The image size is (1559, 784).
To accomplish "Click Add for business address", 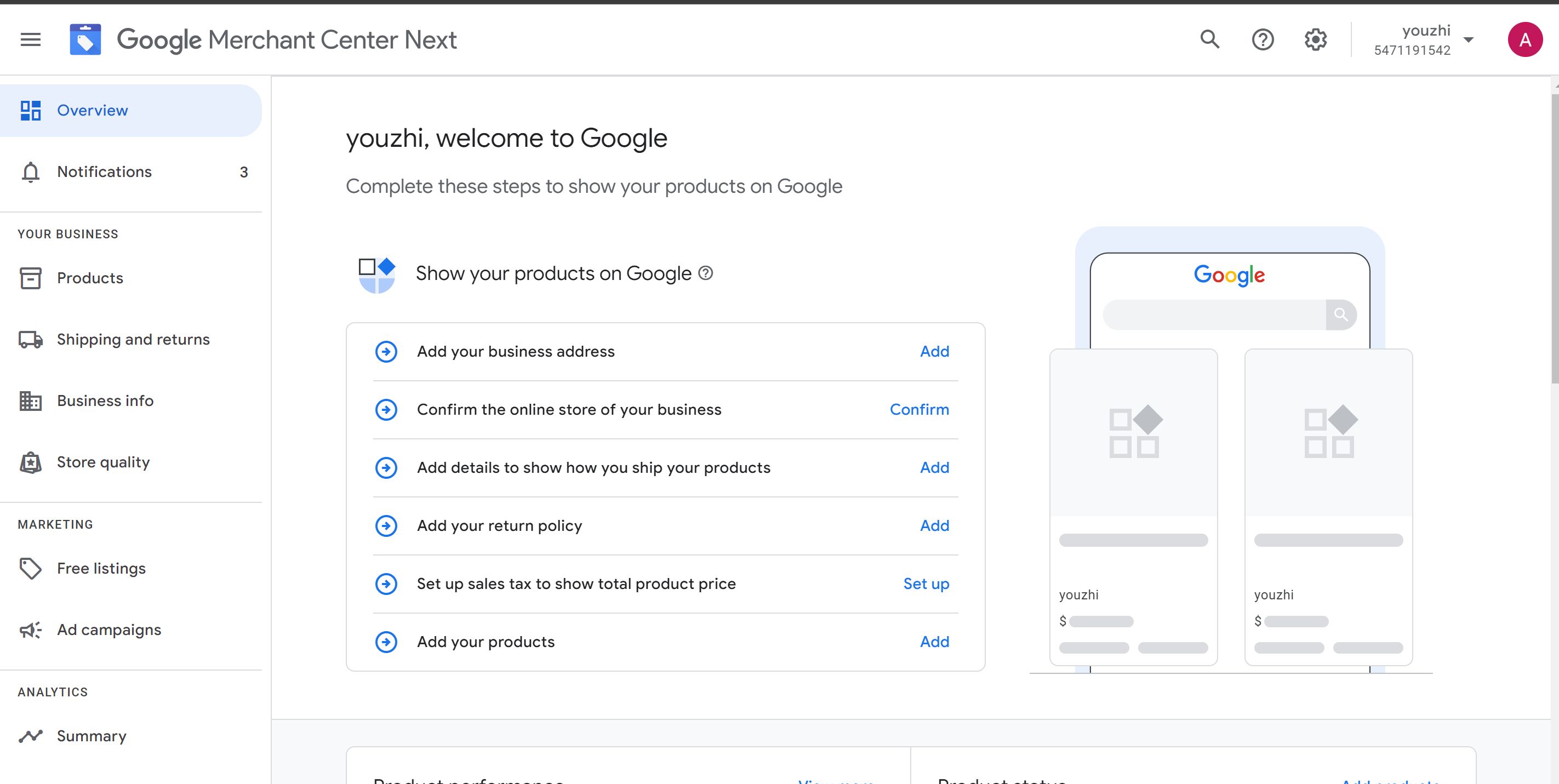I will (934, 352).
